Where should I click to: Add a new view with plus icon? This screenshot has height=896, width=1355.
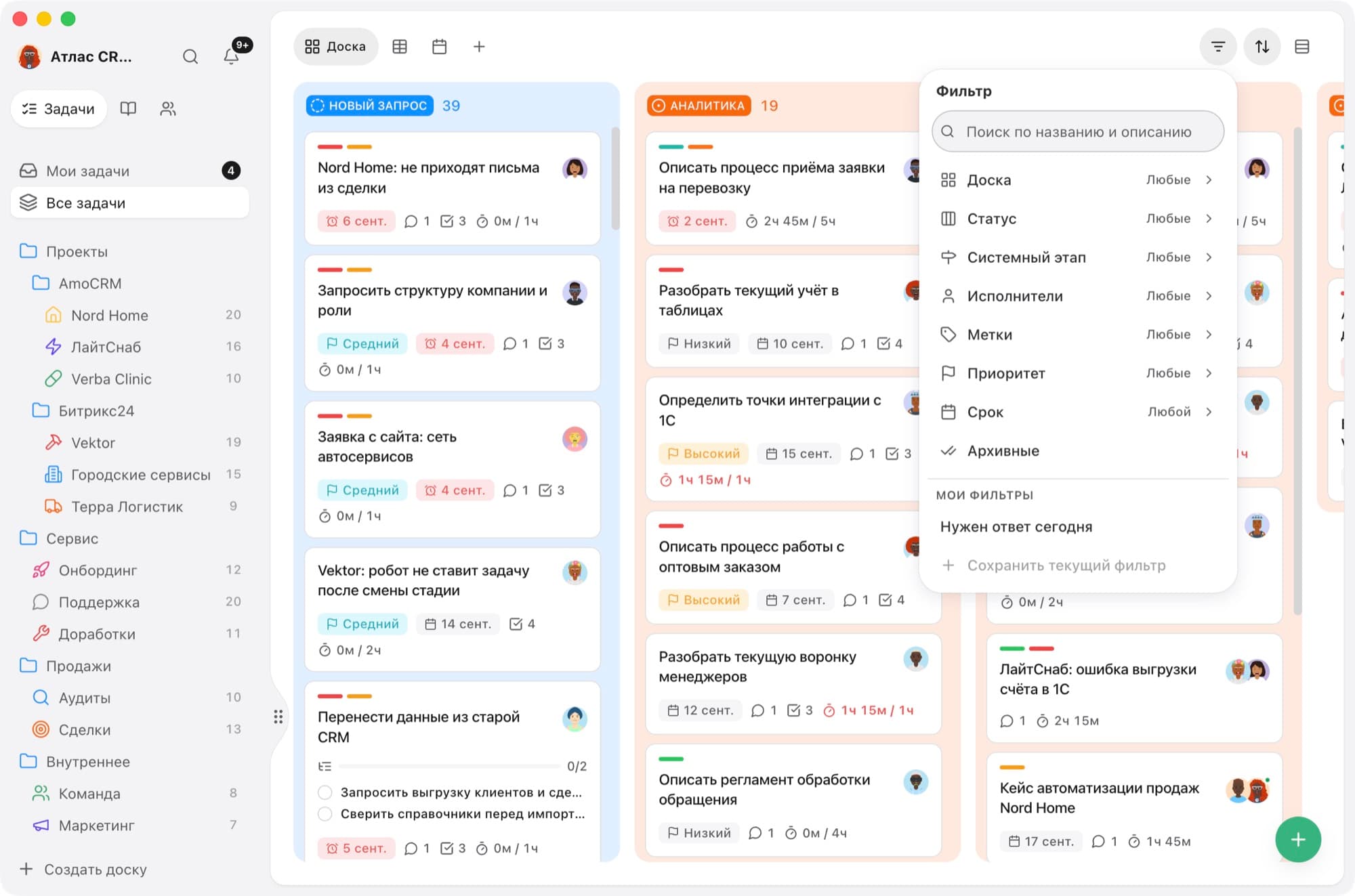click(x=479, y=47)
